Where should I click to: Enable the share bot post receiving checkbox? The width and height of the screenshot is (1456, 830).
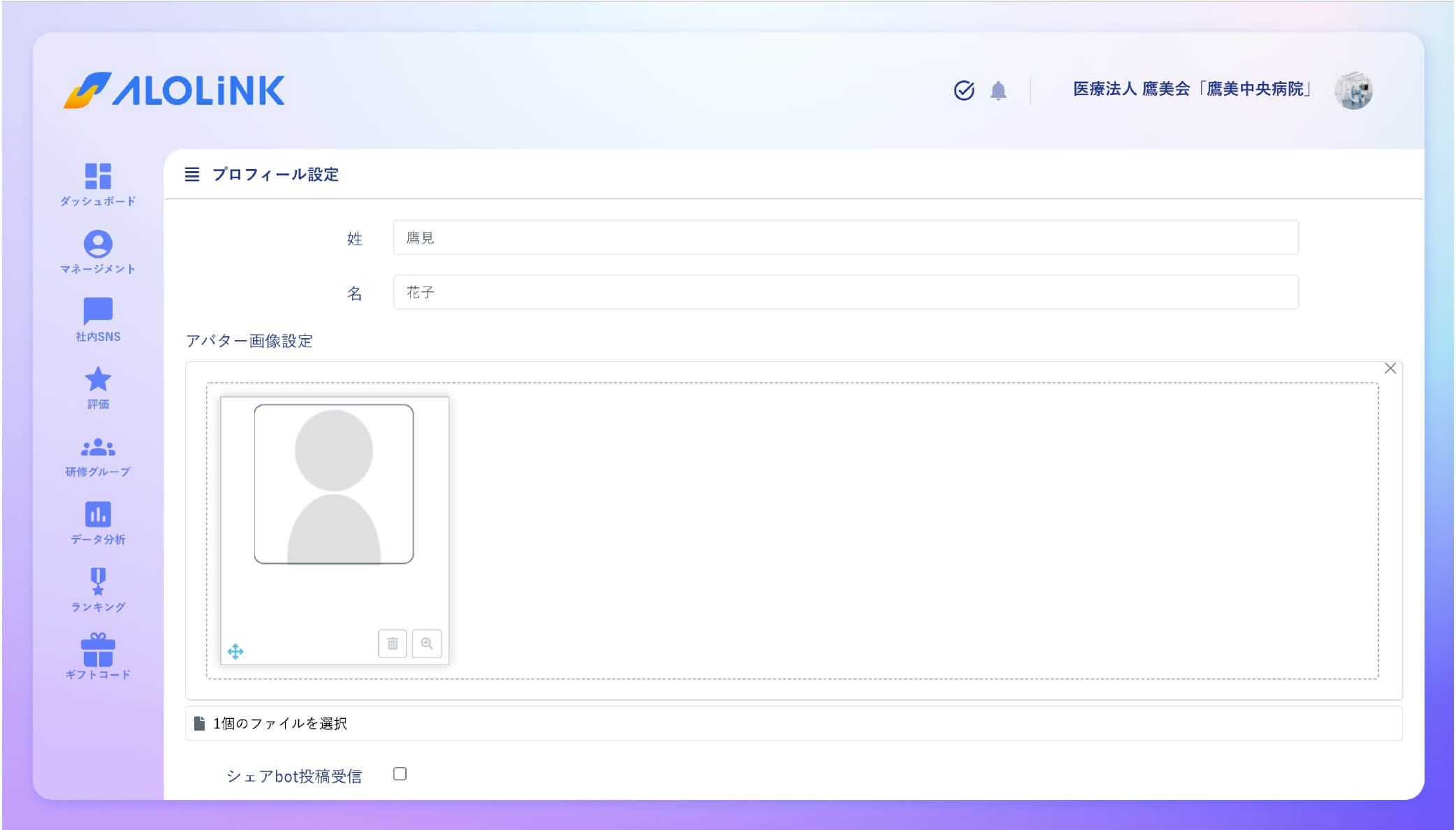pyautogui.click(x=400, y=774)
